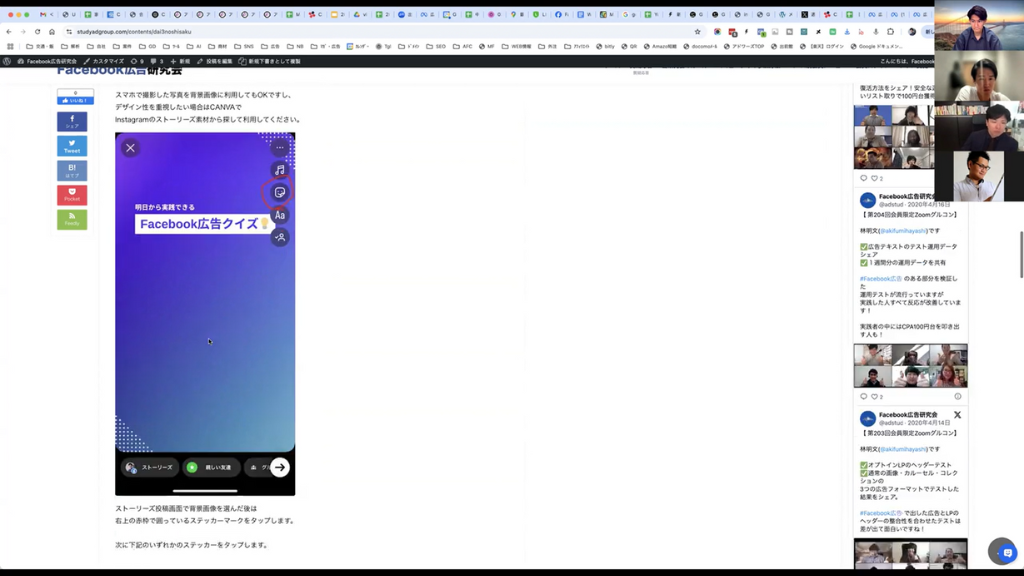Open the story three-dots more options
The height and width of the screenshot is (576, 1024).
[280, 148]
